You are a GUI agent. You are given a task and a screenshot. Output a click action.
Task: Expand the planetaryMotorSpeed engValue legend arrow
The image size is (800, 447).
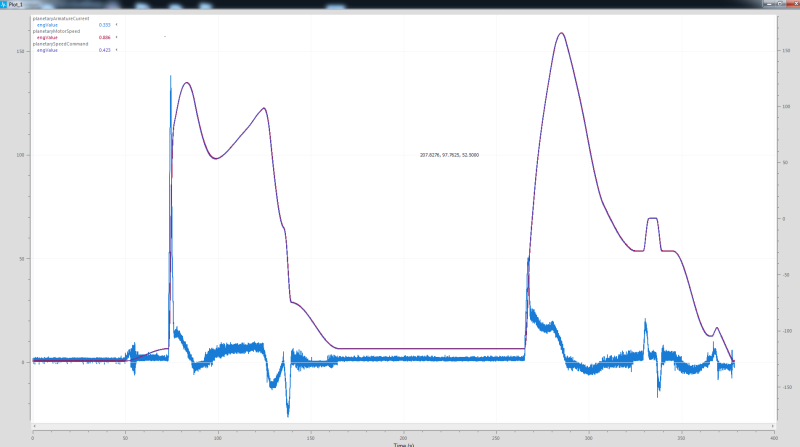[x=116, y=37]
